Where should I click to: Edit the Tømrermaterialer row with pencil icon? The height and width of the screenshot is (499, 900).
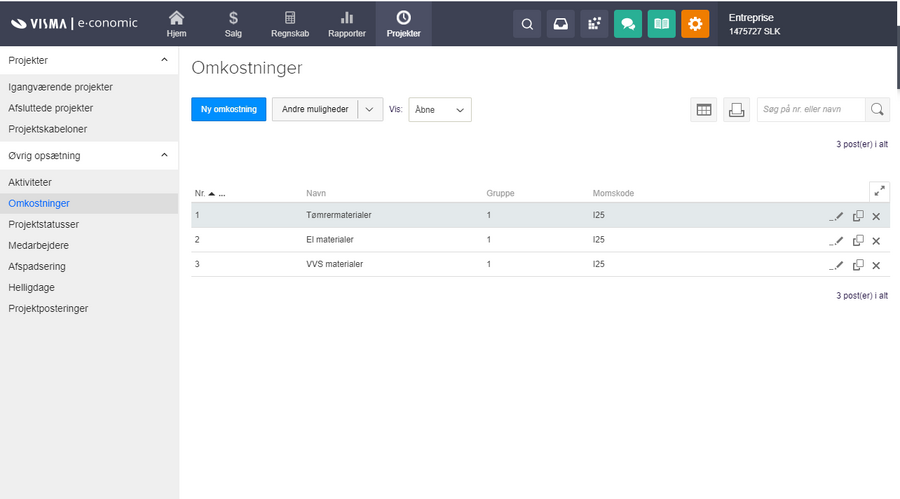point(837,216)
